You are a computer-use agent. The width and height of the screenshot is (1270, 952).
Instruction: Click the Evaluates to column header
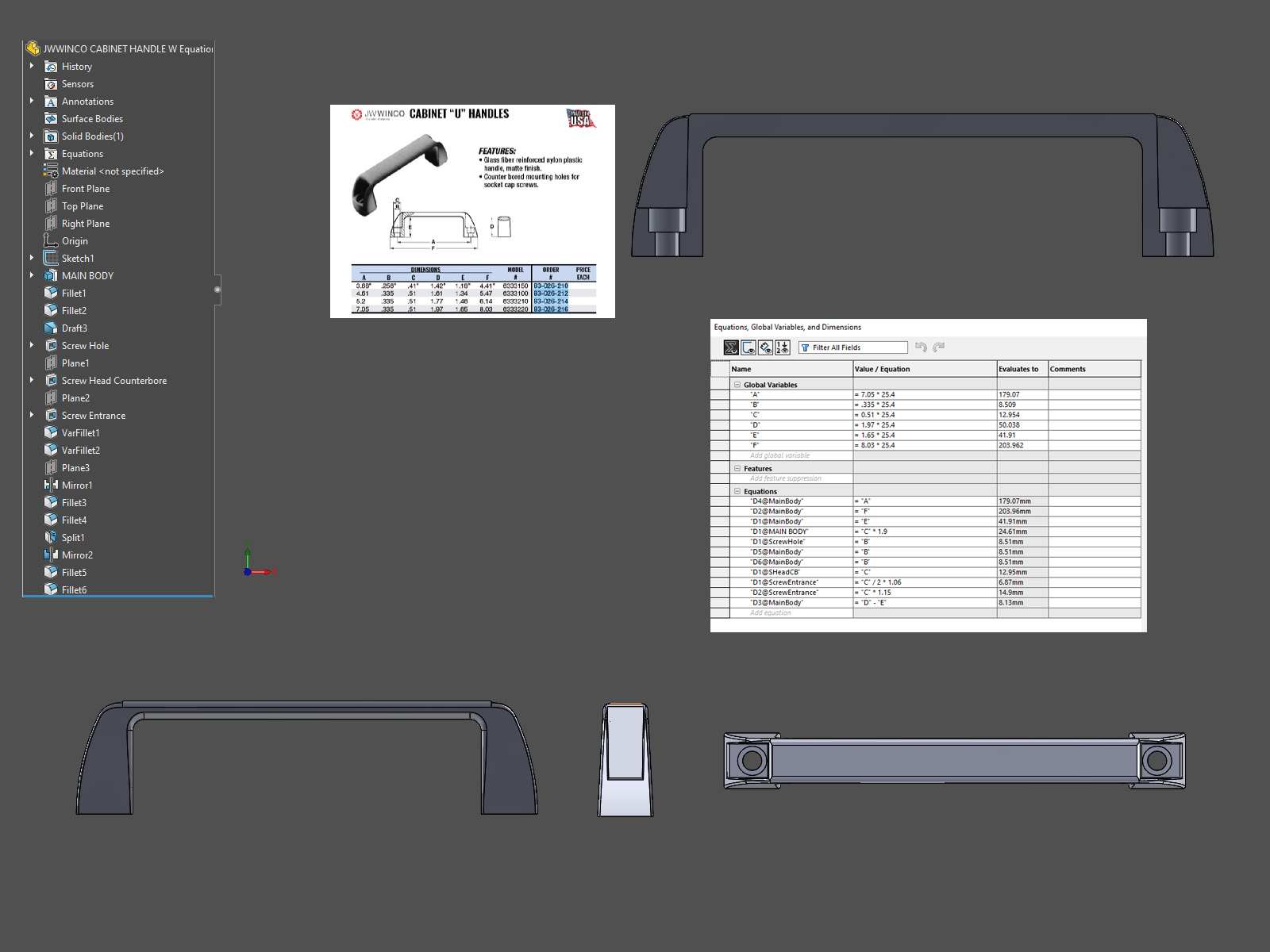1022,369
